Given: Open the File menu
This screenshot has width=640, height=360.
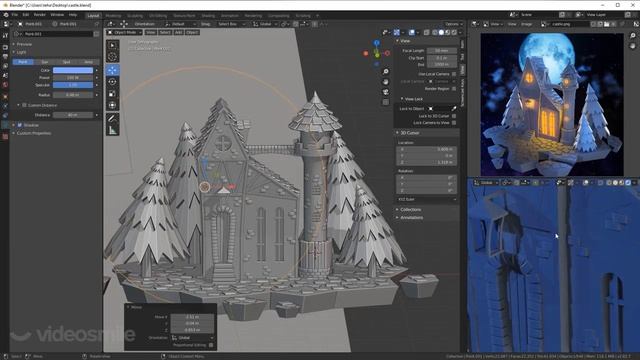Looking at the screenshot, I should (15, 15).
